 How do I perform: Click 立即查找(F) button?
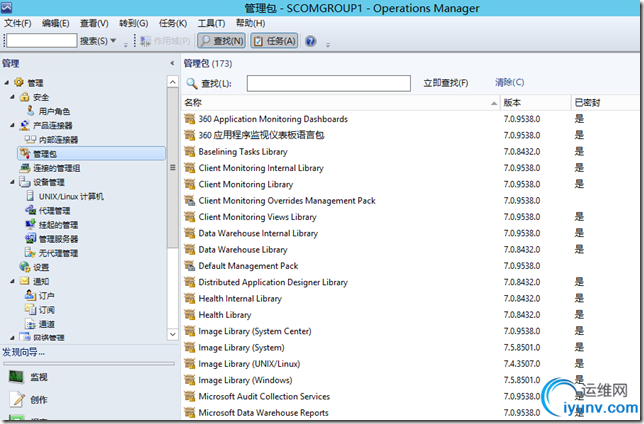click(x=446, y=83)
